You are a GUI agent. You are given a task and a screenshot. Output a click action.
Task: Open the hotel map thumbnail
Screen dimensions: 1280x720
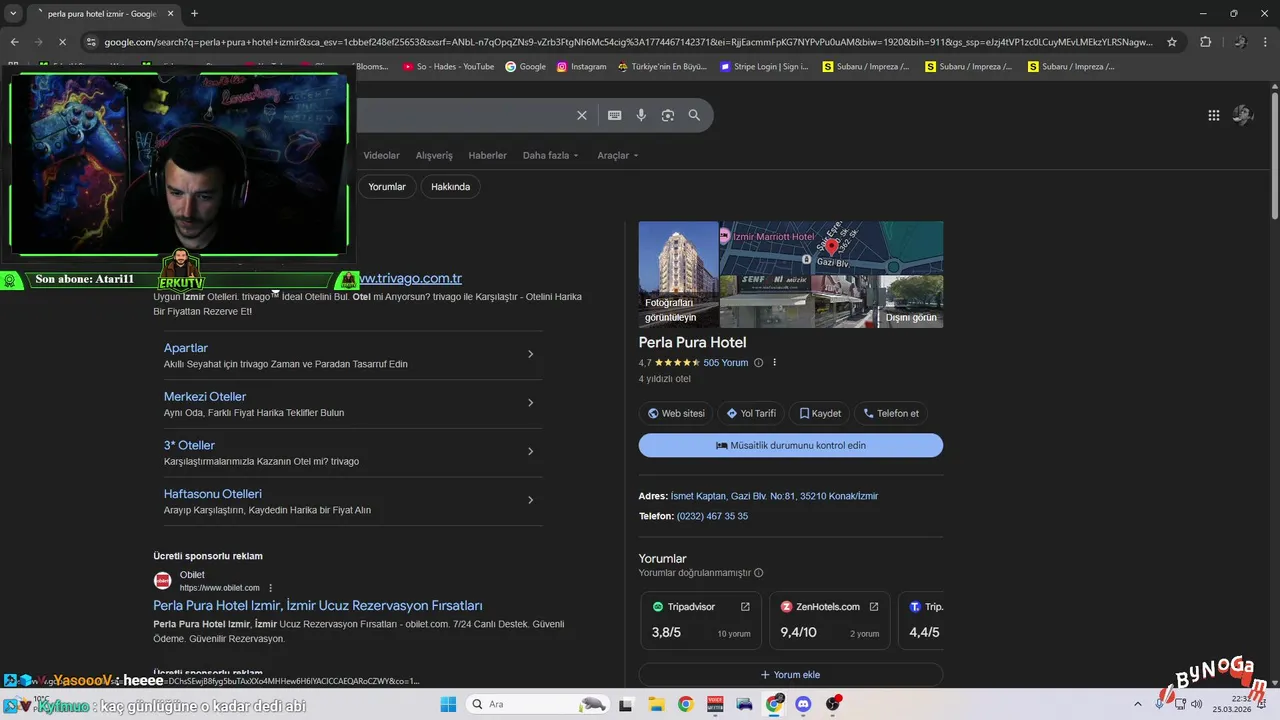tap(831, 248)
